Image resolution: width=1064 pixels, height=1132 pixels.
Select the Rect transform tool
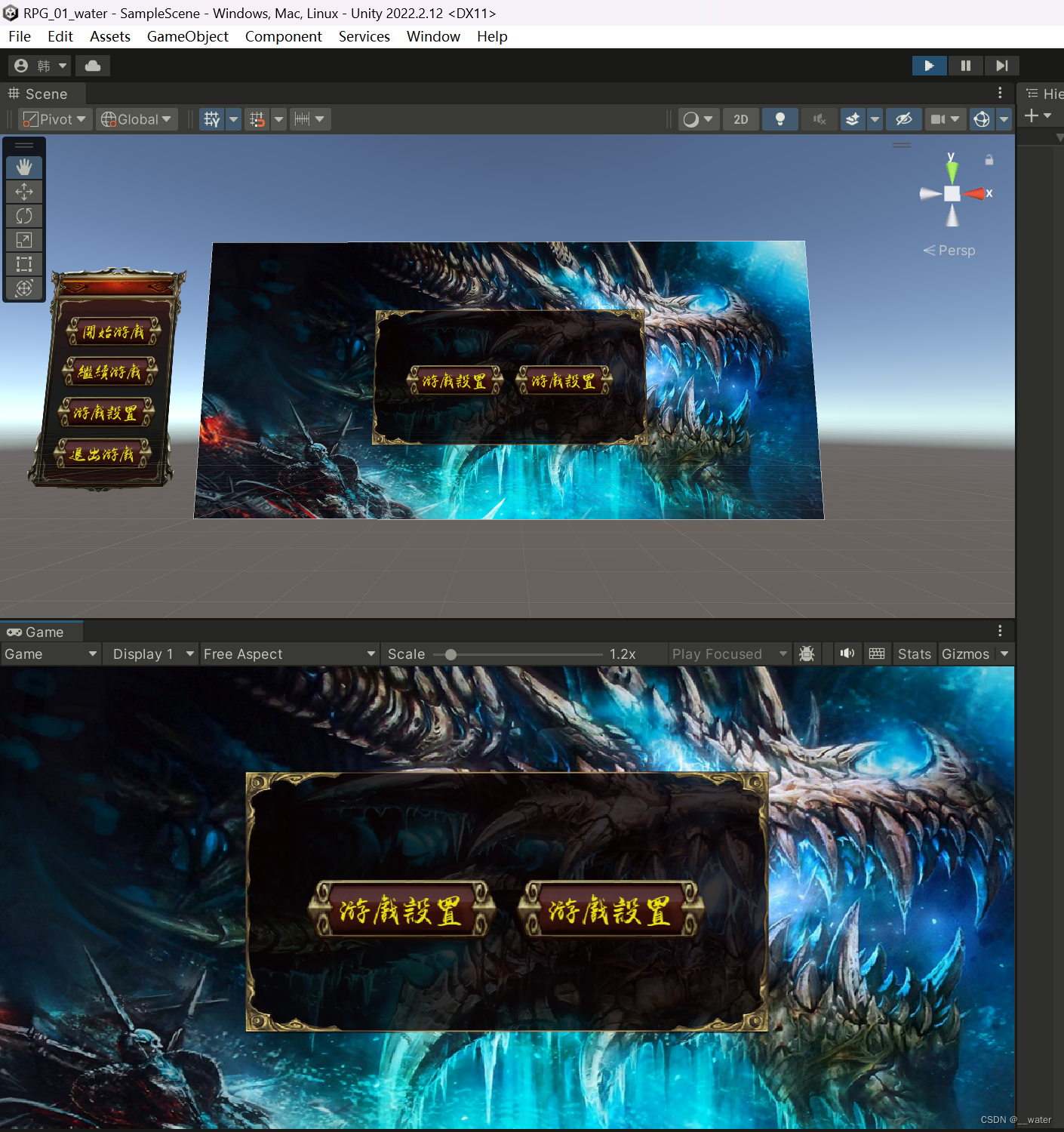(x=24, y=264)
